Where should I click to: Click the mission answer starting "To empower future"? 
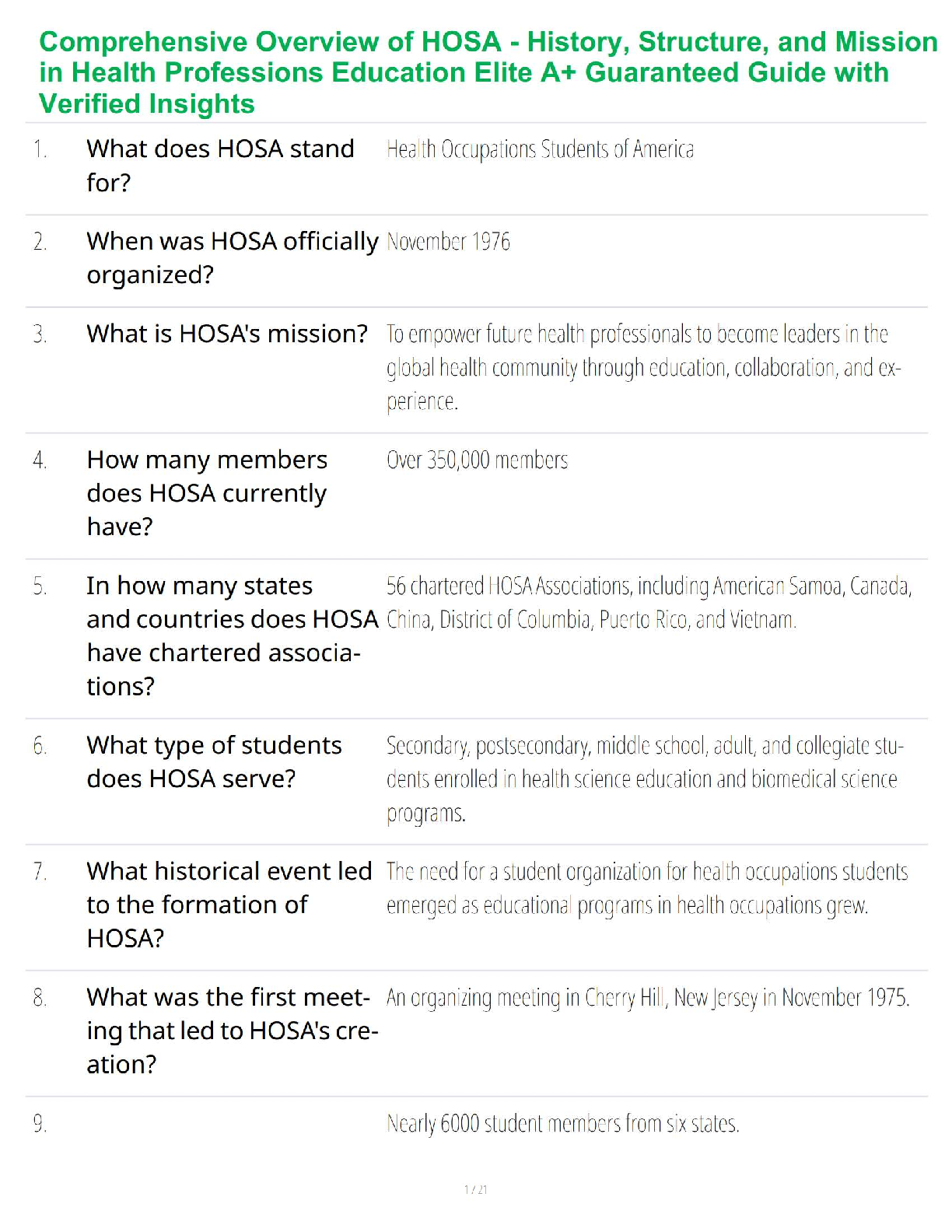pos(642,367)
